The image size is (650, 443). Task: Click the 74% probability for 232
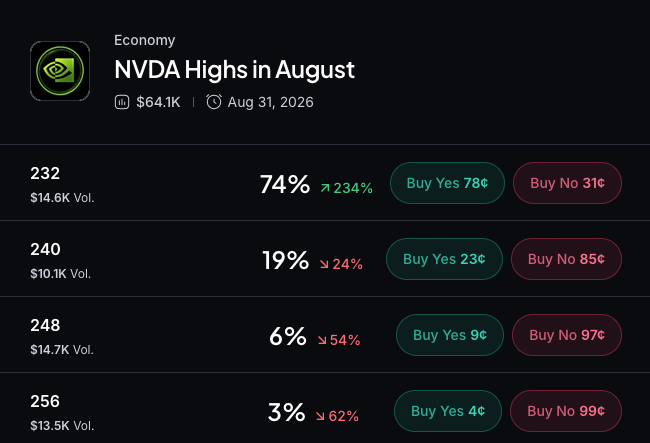tap(285, 184)
